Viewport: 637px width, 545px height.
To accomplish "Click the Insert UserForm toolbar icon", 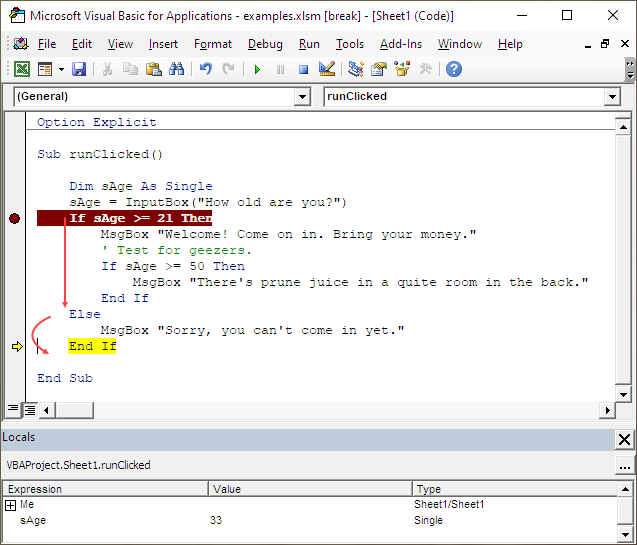I will tap(45, 69).
